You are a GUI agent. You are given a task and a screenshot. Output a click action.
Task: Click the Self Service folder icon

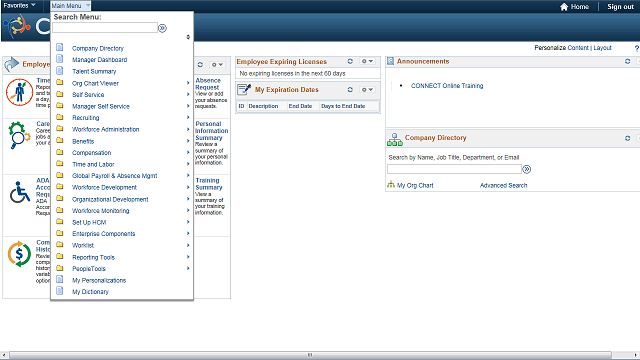click(60, 94)
